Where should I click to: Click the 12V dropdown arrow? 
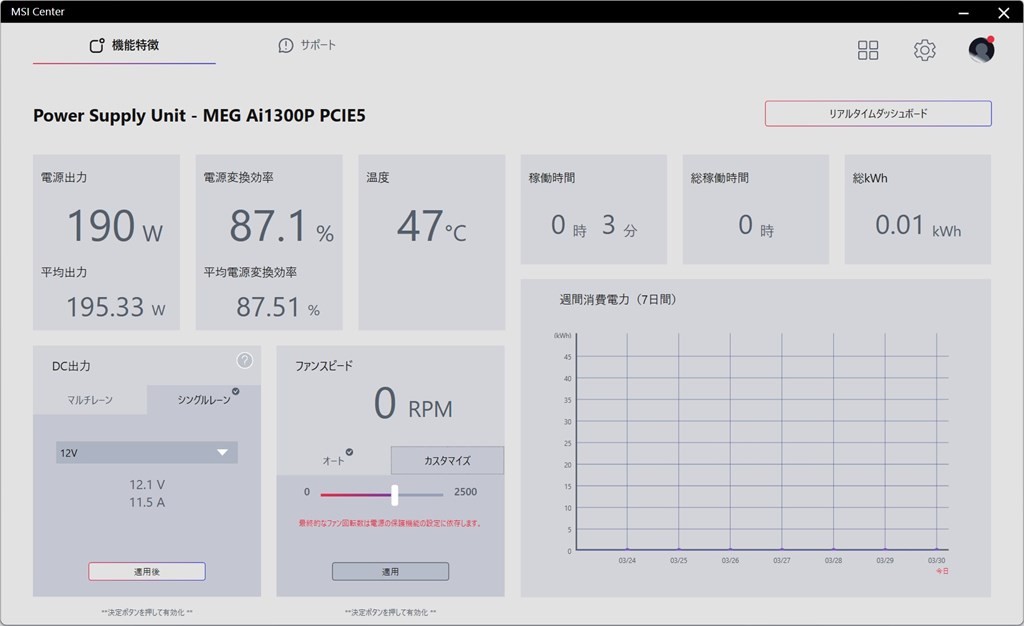pos(222,452)
